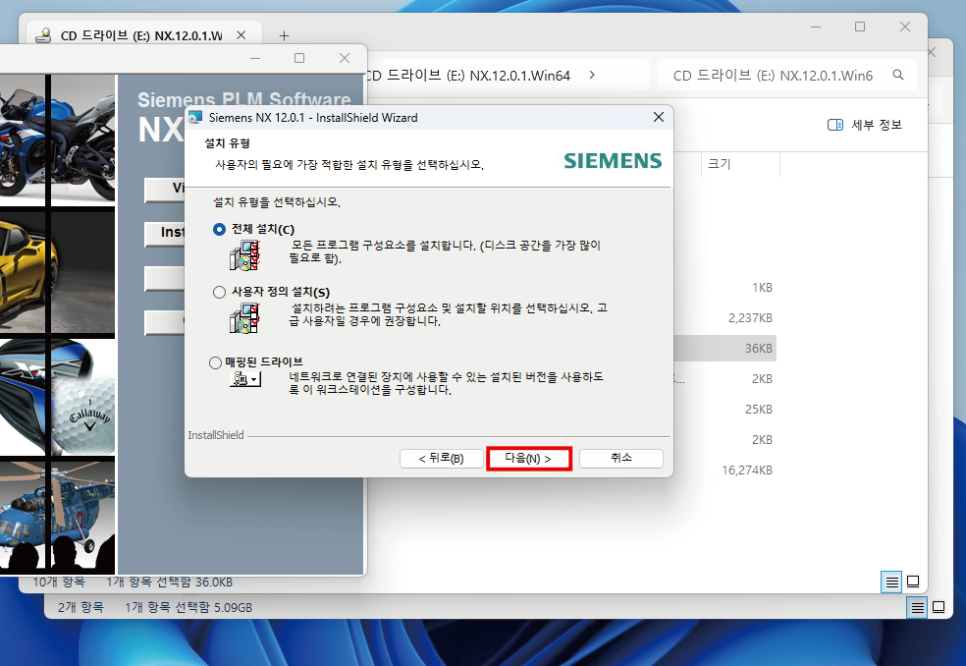Minimize the NX launcher window
This screenshot has width=966, height=666.
(x=255, y=58)
